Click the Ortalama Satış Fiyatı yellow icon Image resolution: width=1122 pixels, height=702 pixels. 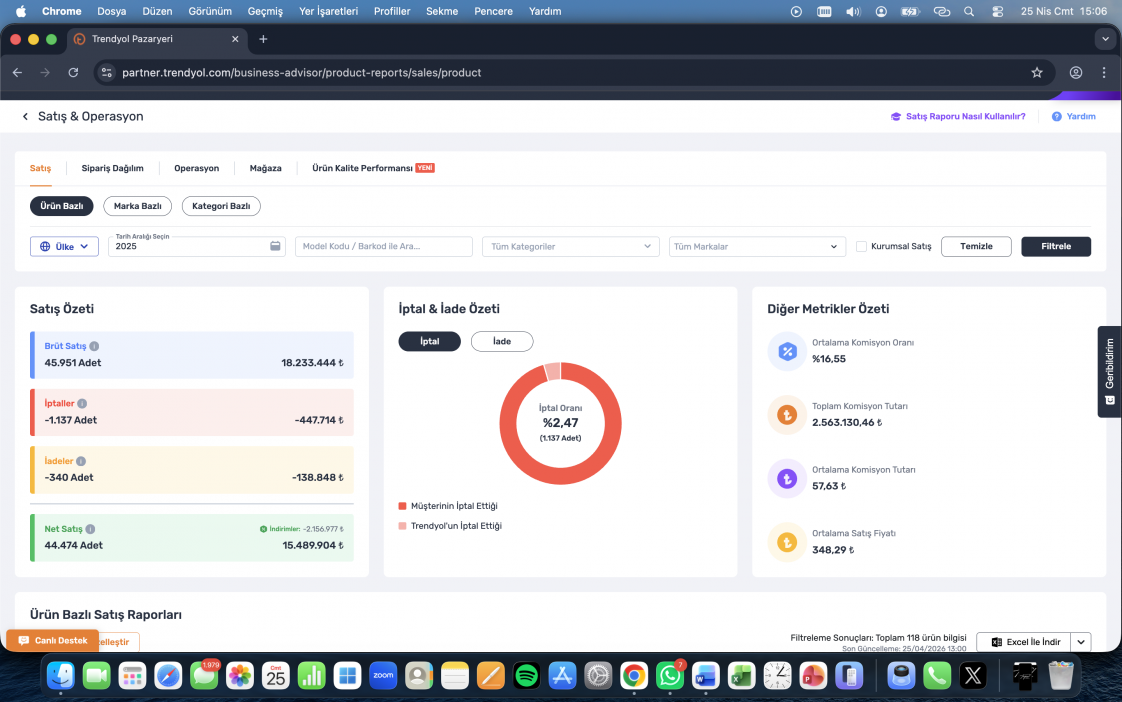[787, 542]
